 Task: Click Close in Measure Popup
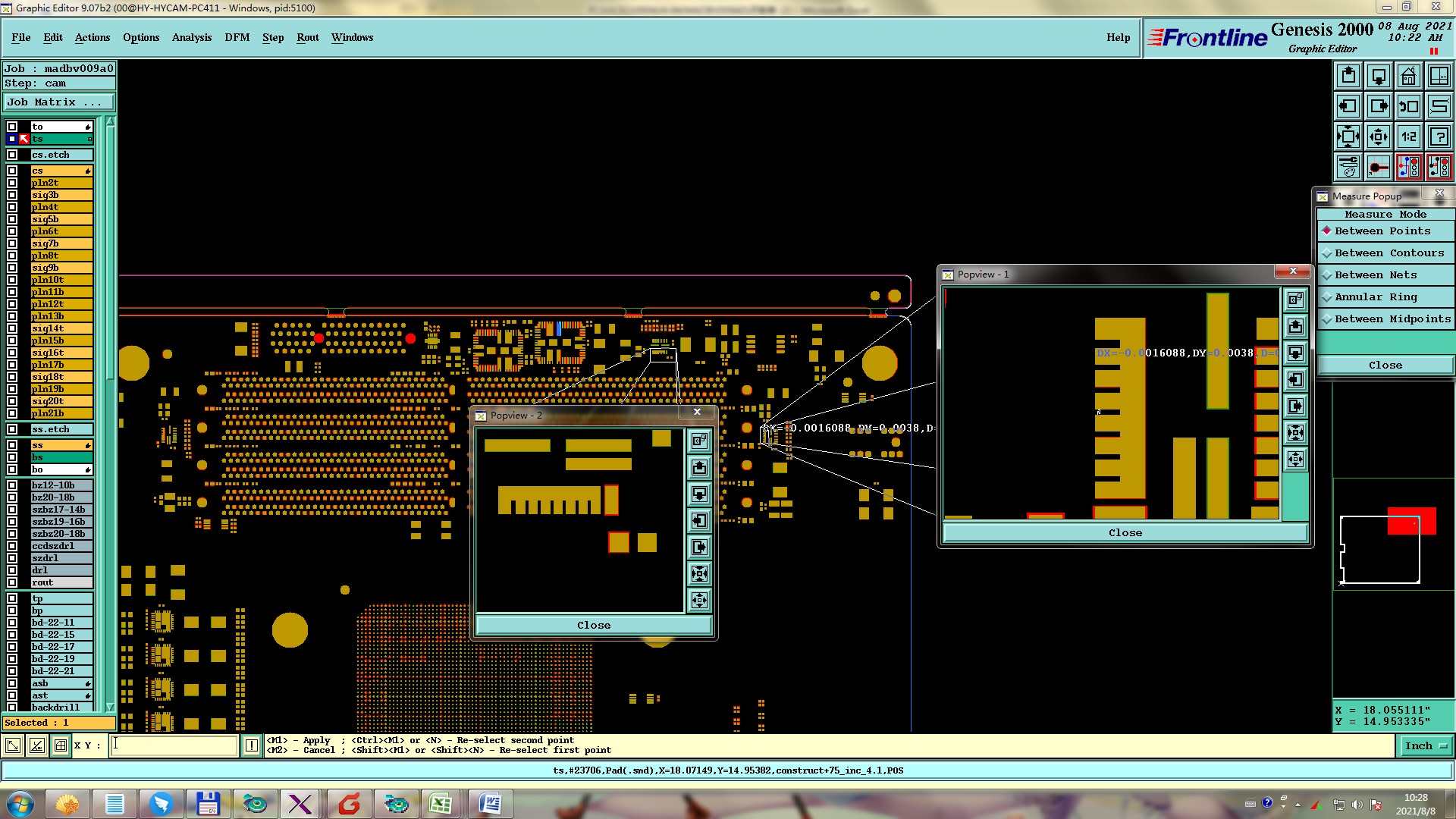(x=1385, y=366)
